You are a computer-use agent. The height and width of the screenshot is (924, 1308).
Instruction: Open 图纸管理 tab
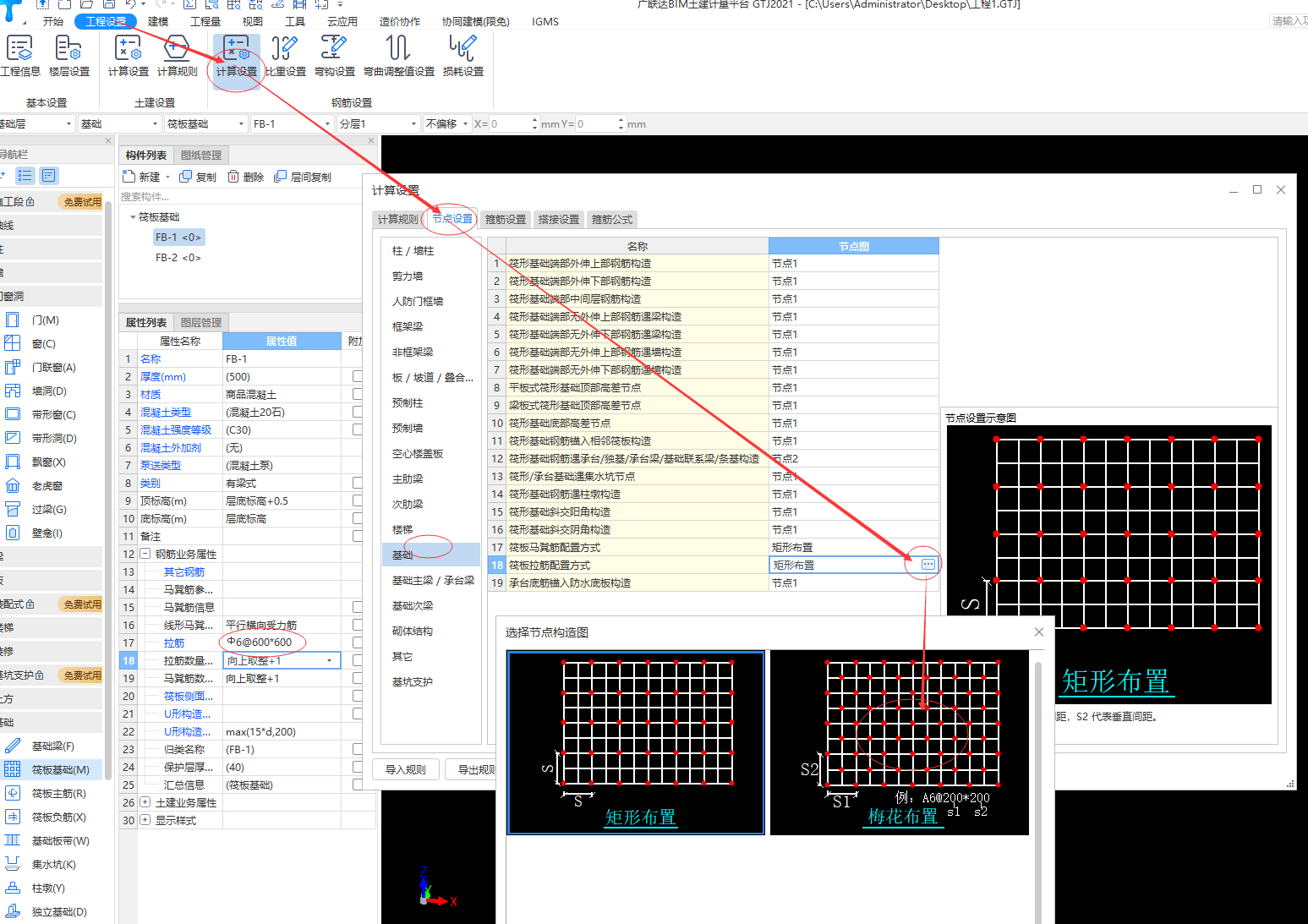[x=201, y=156]
